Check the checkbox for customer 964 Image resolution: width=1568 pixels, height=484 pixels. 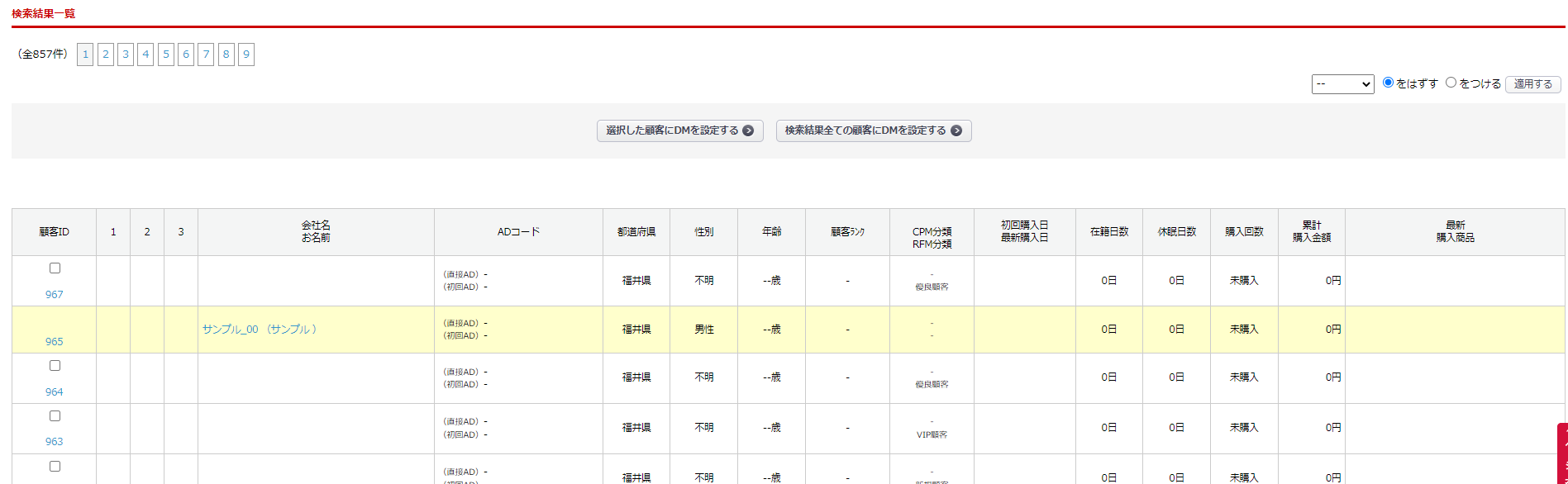pyautogui.click(x=55, y=366)
